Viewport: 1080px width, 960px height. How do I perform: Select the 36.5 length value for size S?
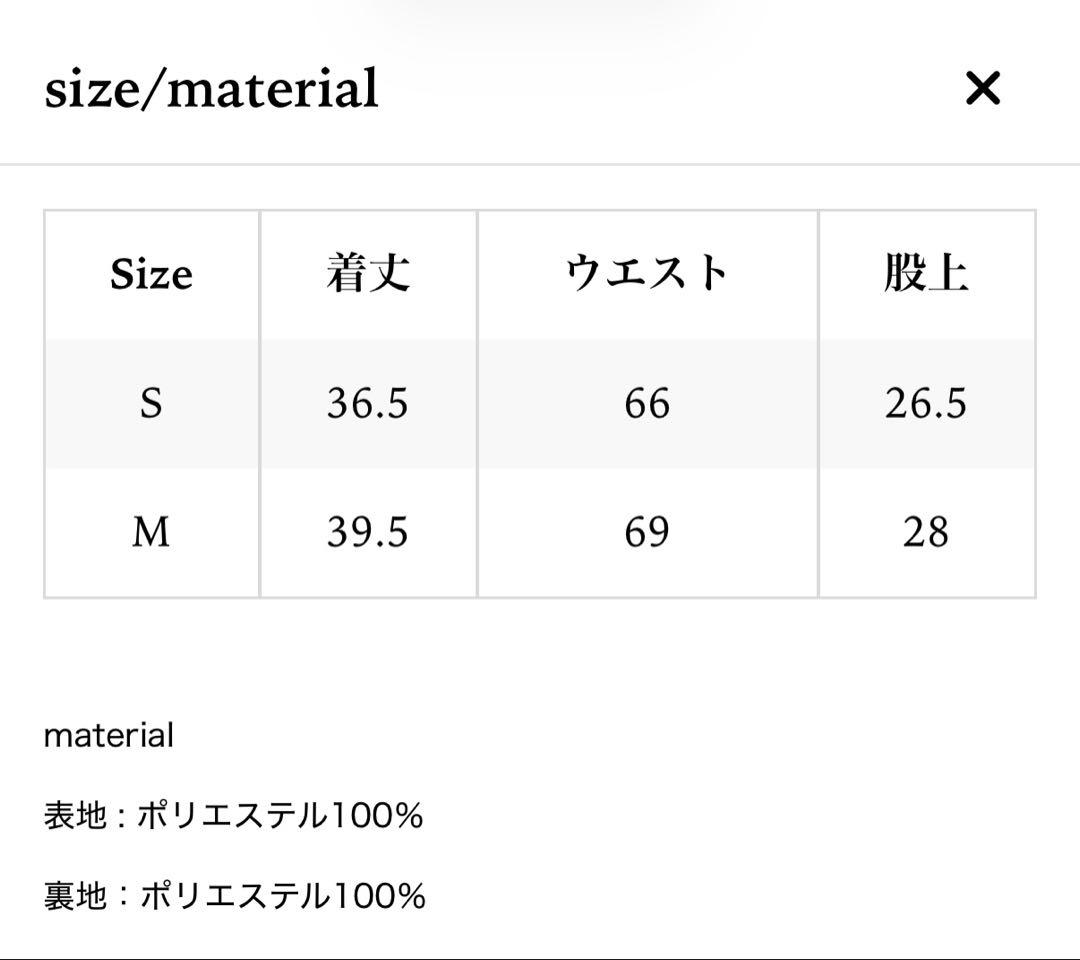coord(368,404)
